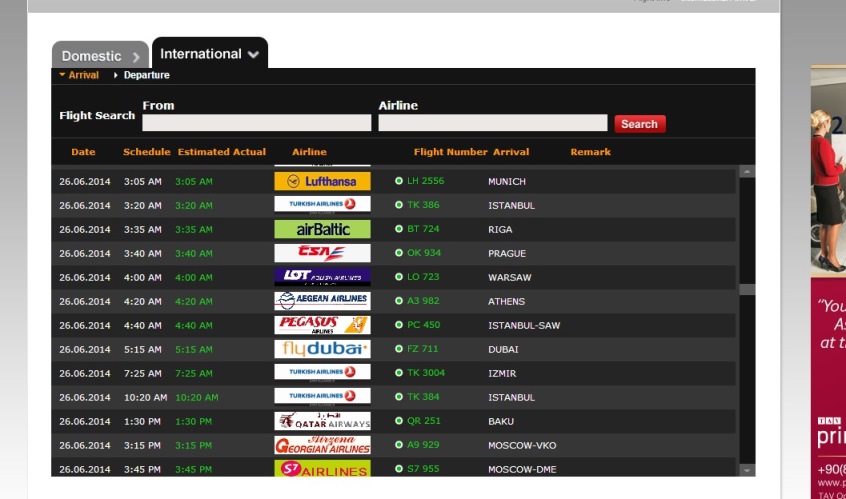Click the MOSCOW-VKO arrival cell
This screenshot has width=846, height=499.
(x=522, y=446)
